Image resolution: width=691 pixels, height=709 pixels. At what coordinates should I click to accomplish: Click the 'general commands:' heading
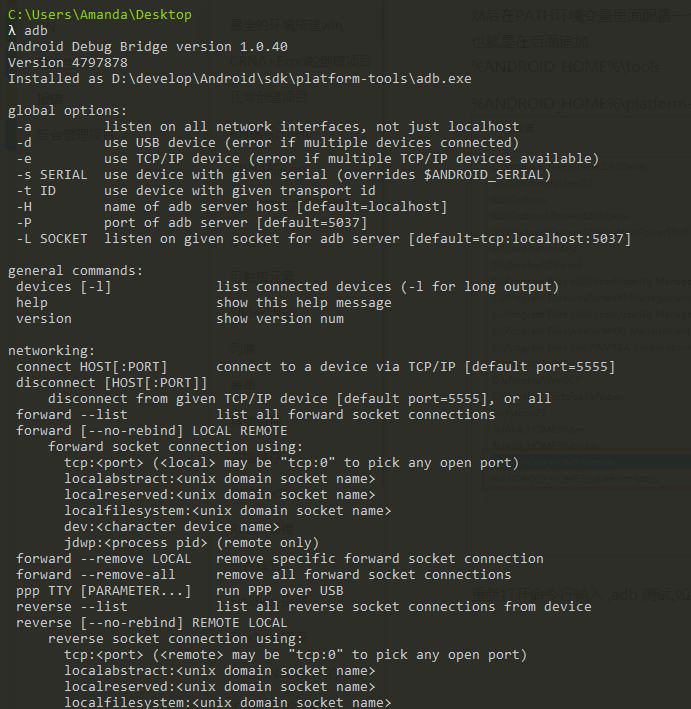point(75,271)
